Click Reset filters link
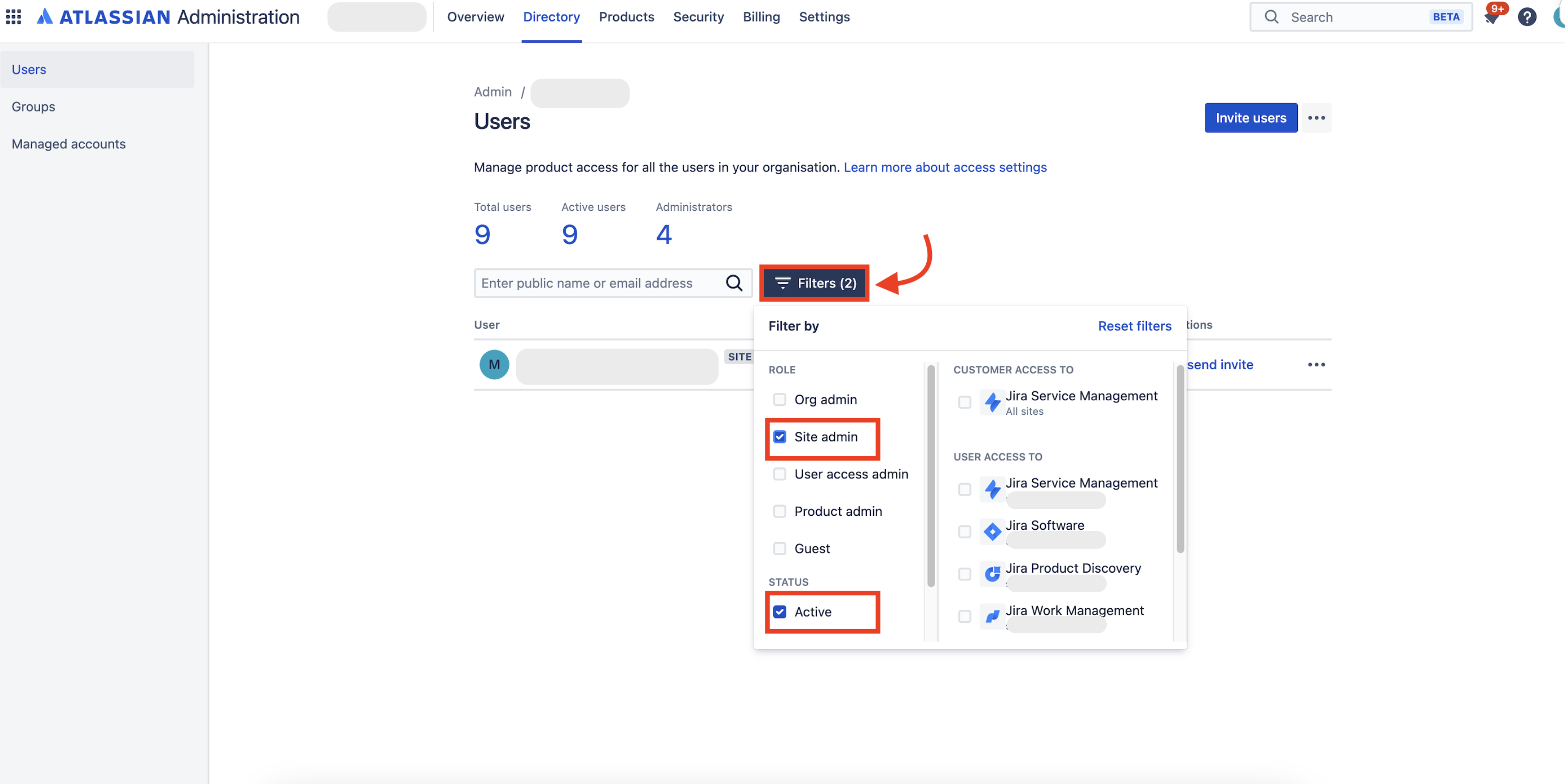1565x784 pixels. [1134, 326]
